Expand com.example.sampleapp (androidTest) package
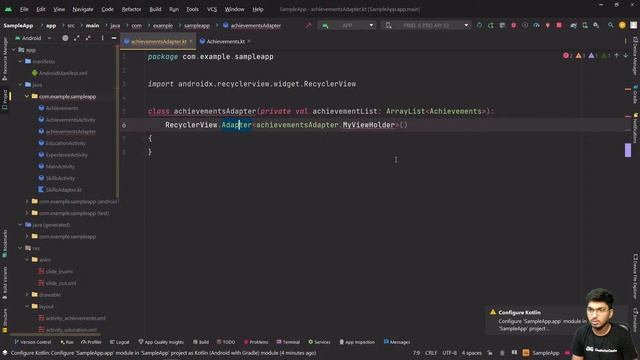Image resolution: width=640 pixels, height=360 pixels. (x=27, y=201)
